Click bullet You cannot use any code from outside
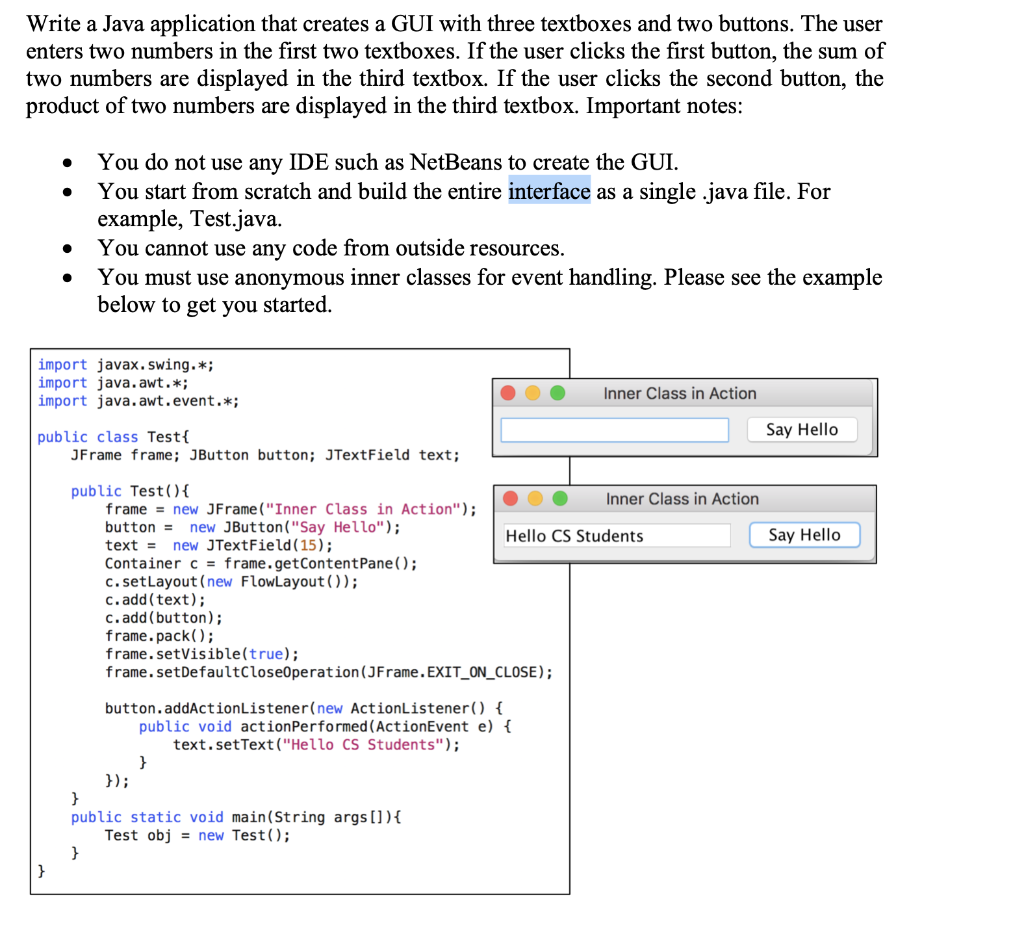The height and width of the screenshot is (936, 1024). 331,248
